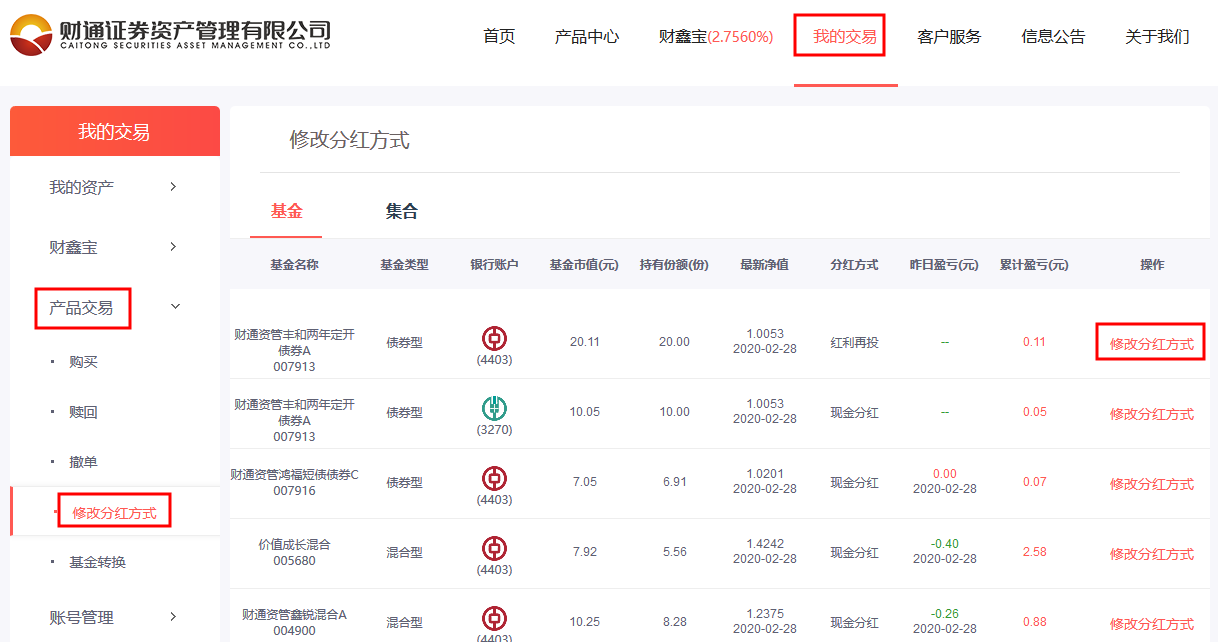Click bank icon in 财通资管鸿福短债债券C row

tap(494, 478)
